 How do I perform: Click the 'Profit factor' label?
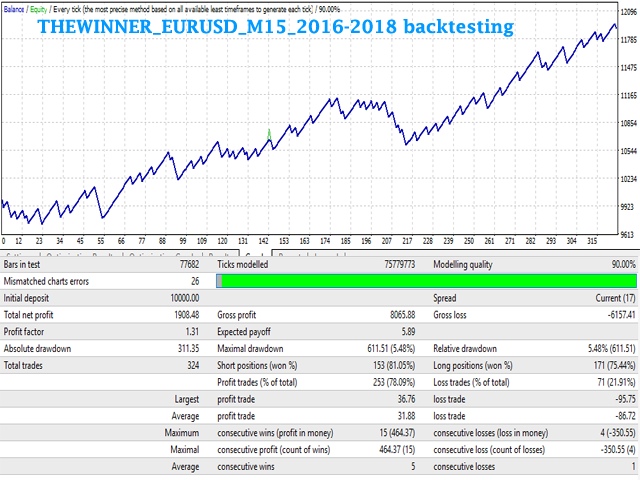click(24, 331)
